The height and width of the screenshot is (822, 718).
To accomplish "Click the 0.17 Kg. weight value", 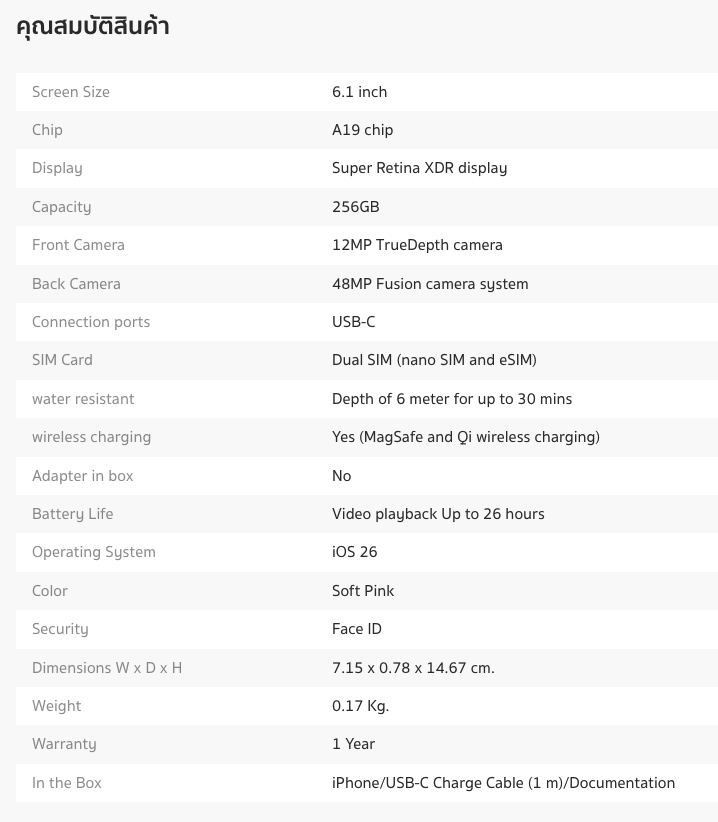I will coord(360,706).
